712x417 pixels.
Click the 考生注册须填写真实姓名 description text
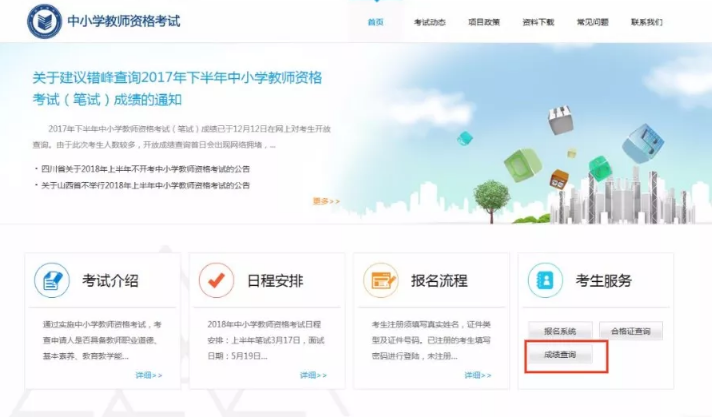(x=431, y=340)
